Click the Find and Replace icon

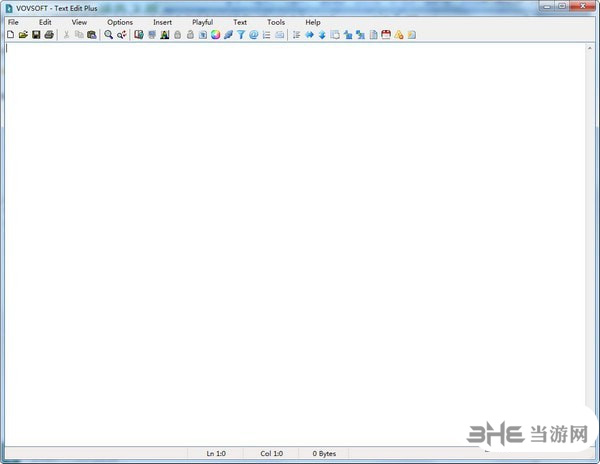pyautogui.click(x=122, y=35)
